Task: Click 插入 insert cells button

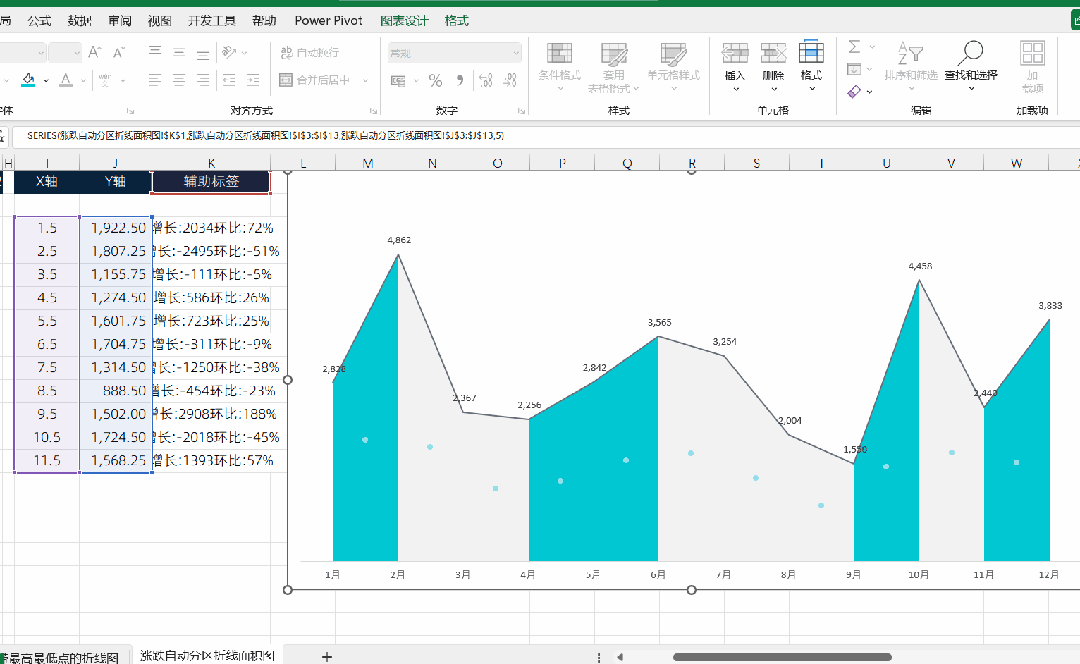Action: pyautogui.click(x=735, y=67)
